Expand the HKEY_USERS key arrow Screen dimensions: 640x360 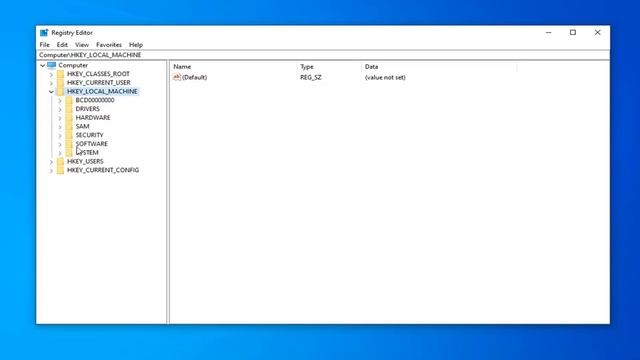click(x=51, y=162)
